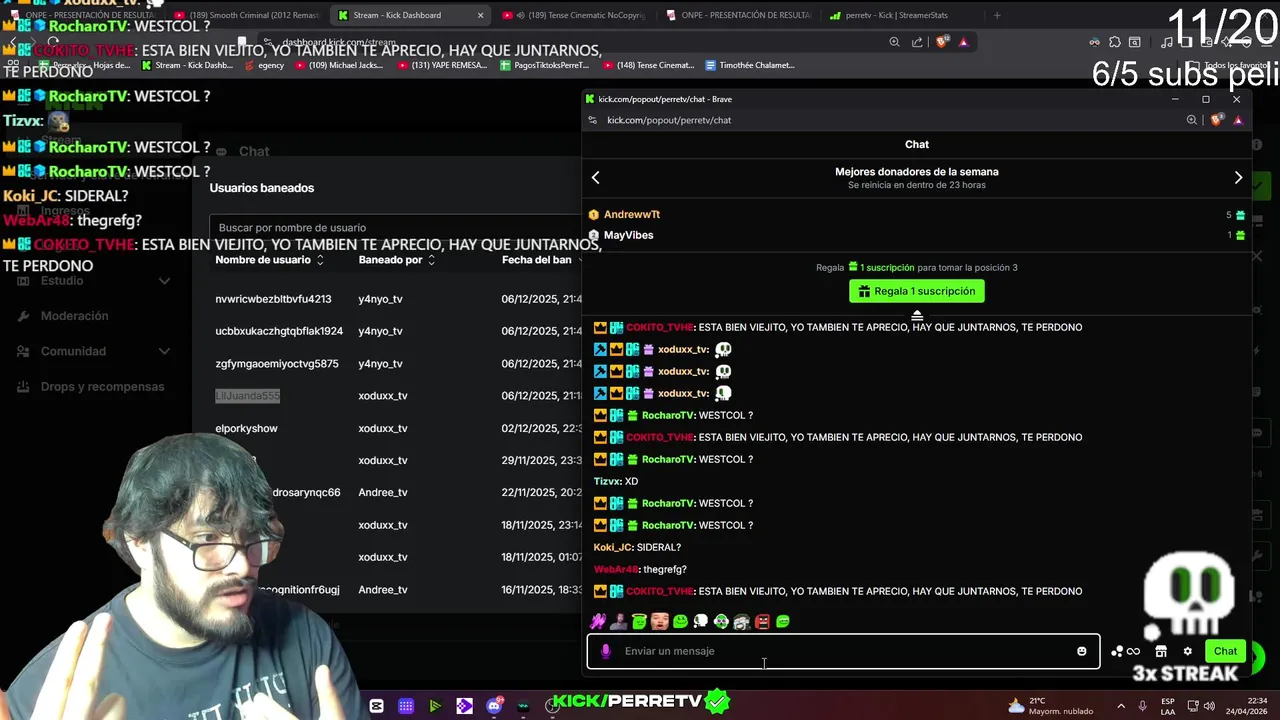The image size is (1280, 720).
Task: Click username Tizvx in popout chat
Action: 607,481
